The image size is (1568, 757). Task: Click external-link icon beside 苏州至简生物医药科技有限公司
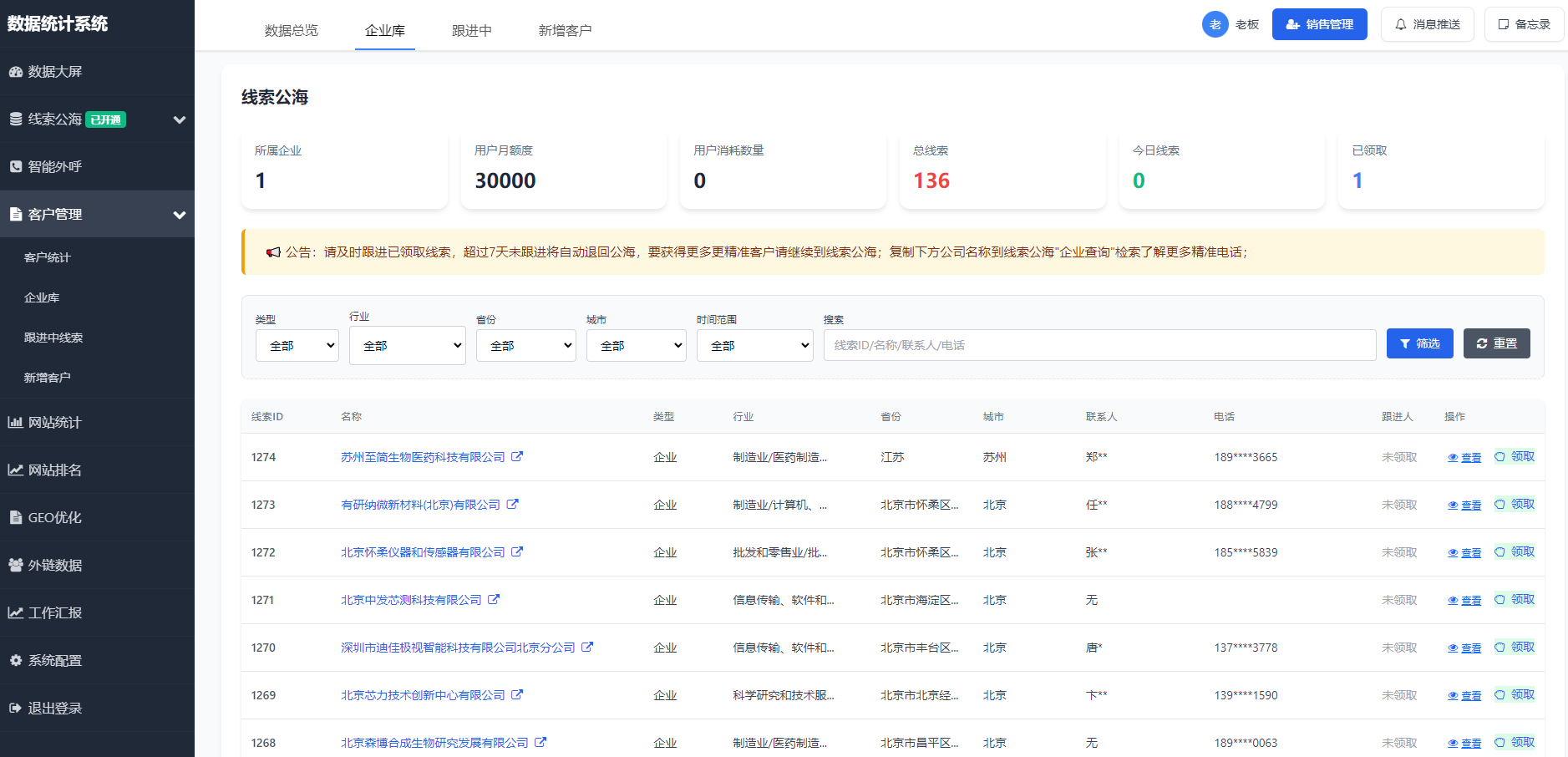518,456
